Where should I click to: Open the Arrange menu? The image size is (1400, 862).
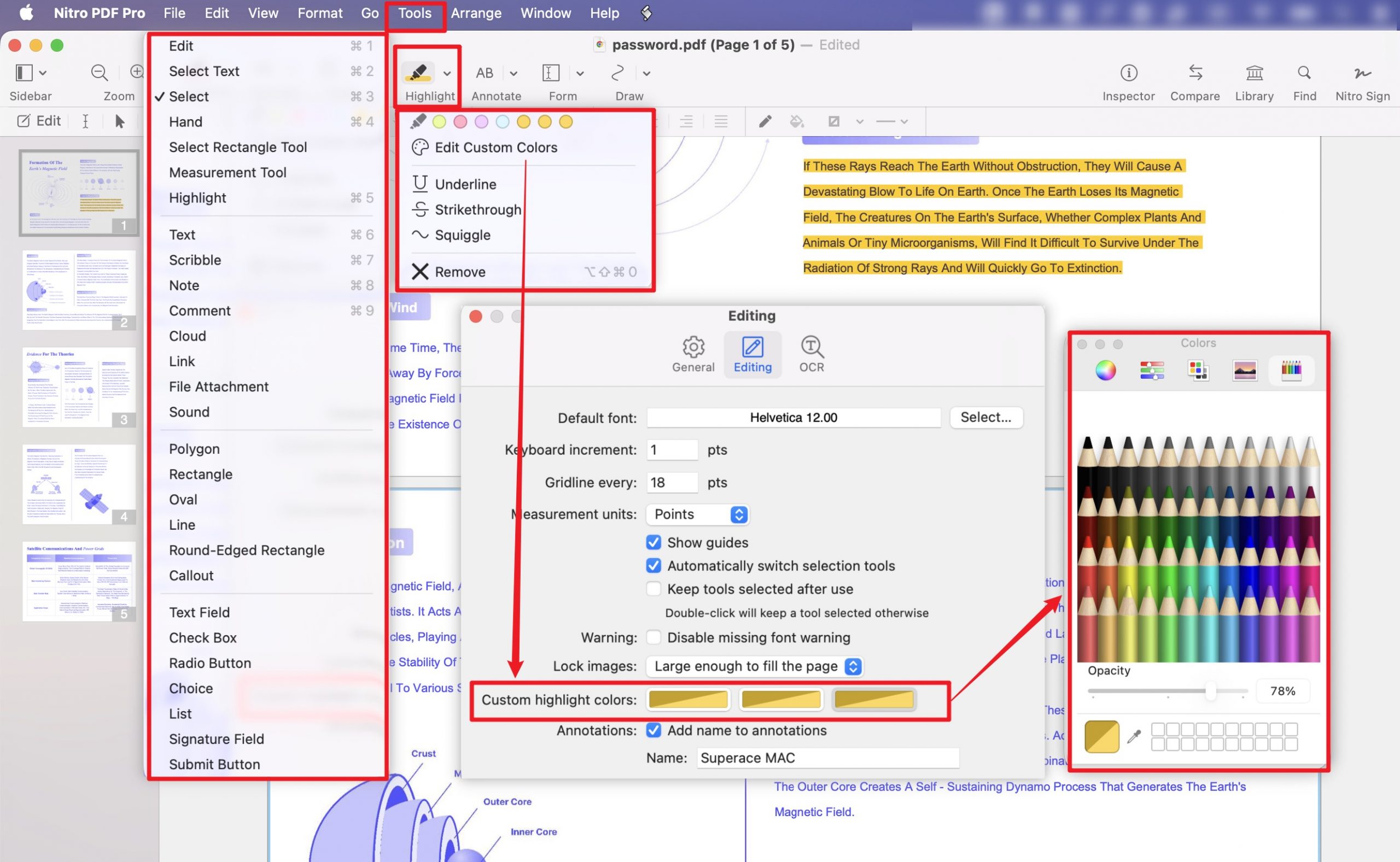click(476, 13)
